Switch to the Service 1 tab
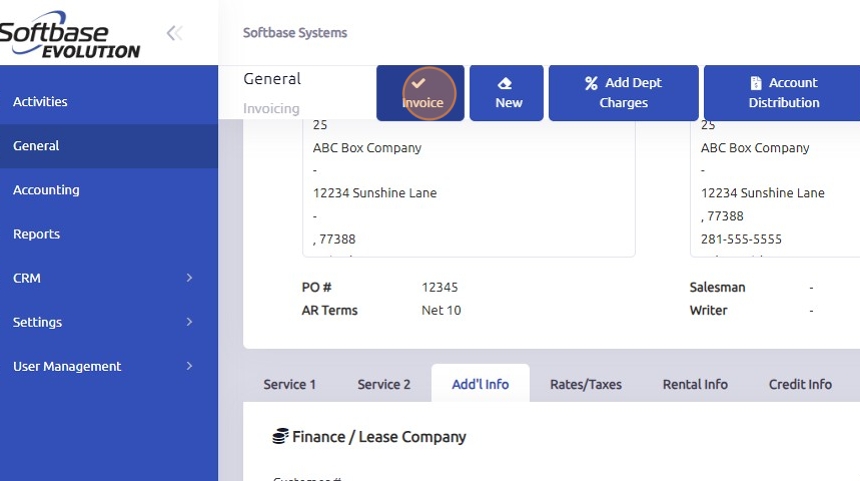This screenshot has width=860, height=481. click(290, 384)
